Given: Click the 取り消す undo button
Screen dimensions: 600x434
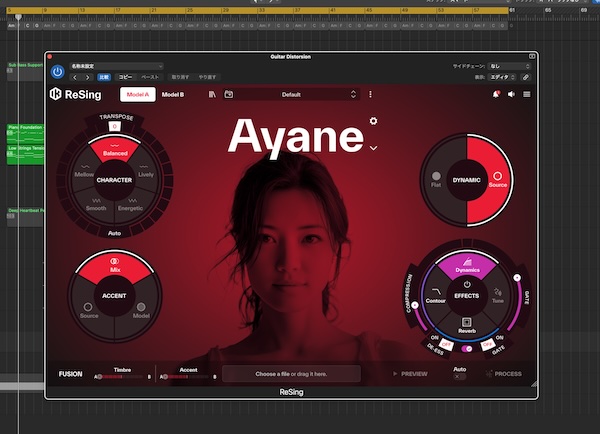Looking at the screenshot, I should [180, 77].
